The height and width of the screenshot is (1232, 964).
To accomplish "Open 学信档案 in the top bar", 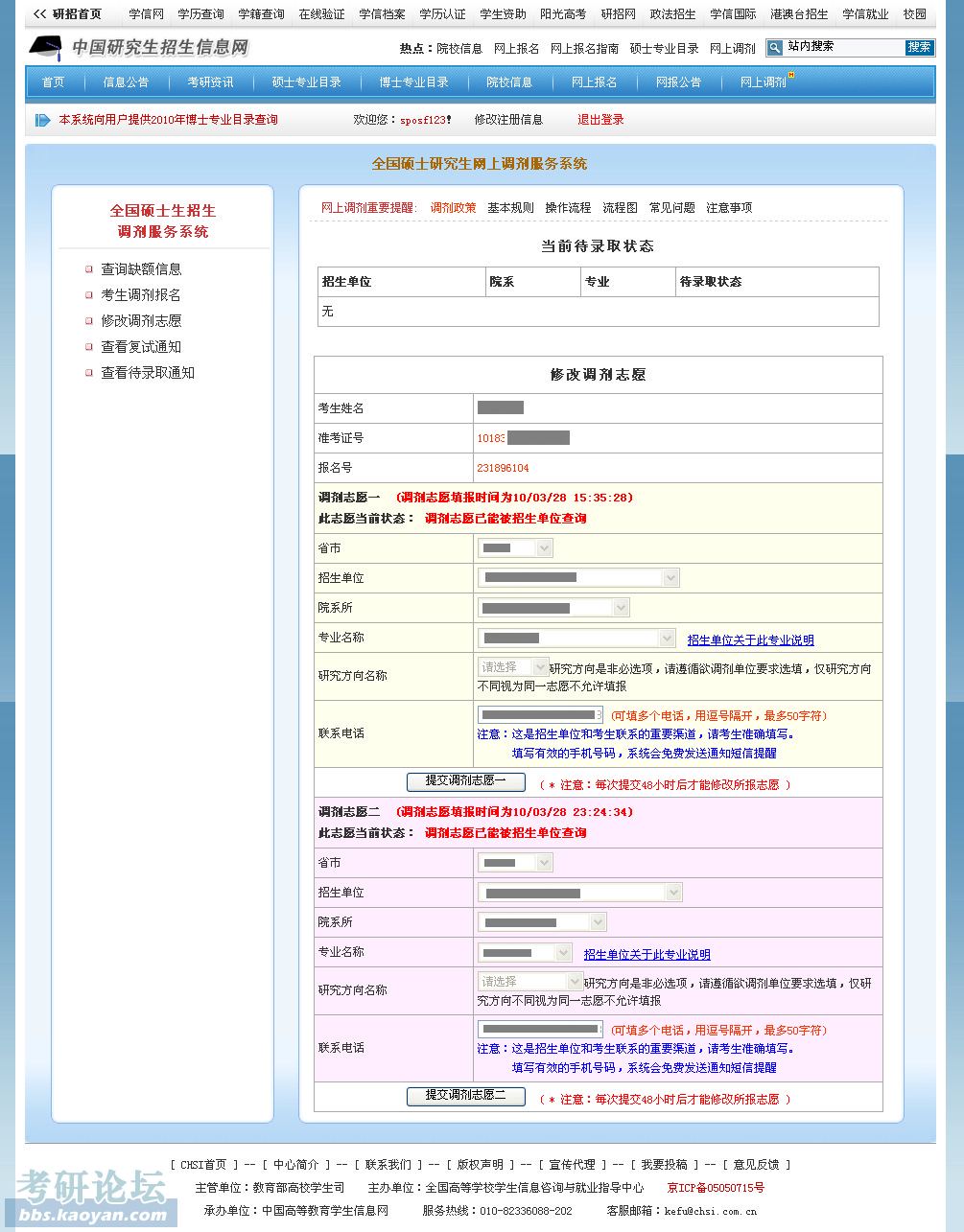I will pyautogui.click(x=382, y=14).
